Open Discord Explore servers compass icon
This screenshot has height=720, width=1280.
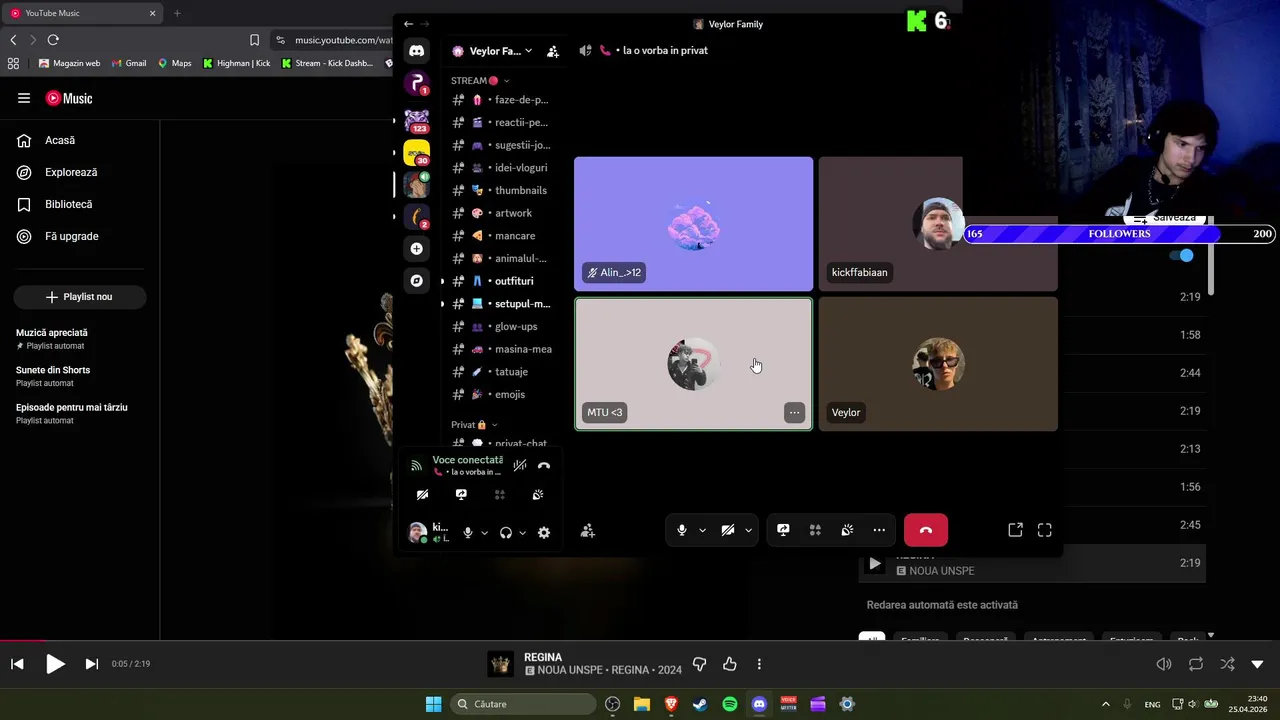pos(417,281)
